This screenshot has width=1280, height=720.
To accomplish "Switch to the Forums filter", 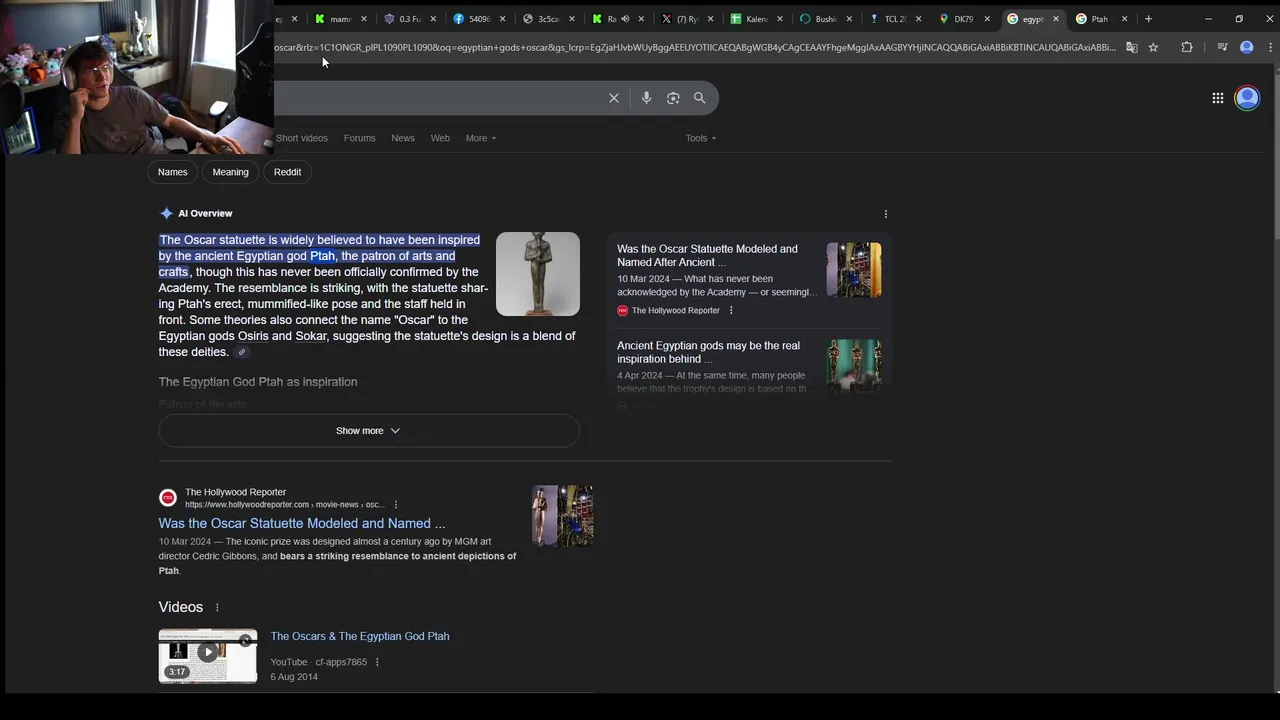I will 359,138.
